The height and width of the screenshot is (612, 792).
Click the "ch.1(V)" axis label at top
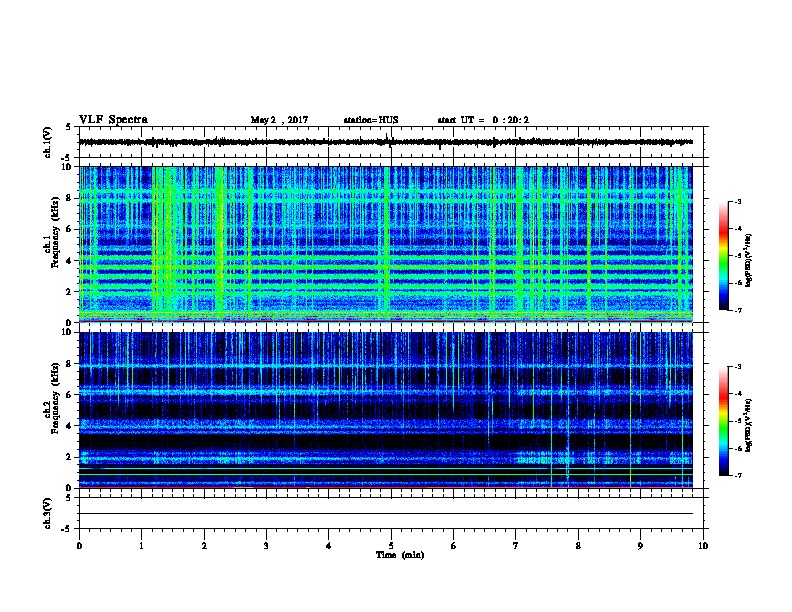coord(48,142)
